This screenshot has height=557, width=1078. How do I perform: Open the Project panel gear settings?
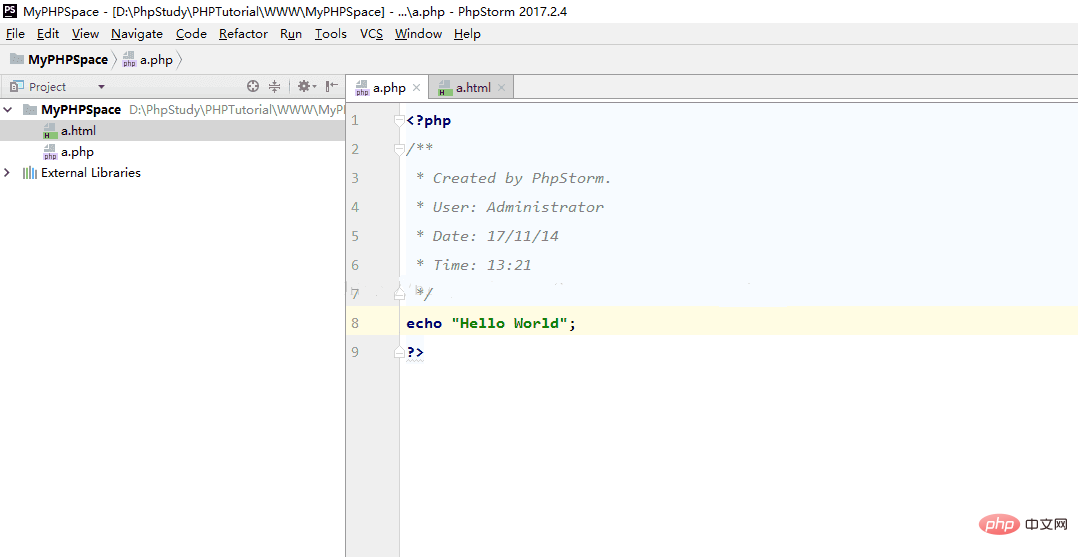click(304, 87)
